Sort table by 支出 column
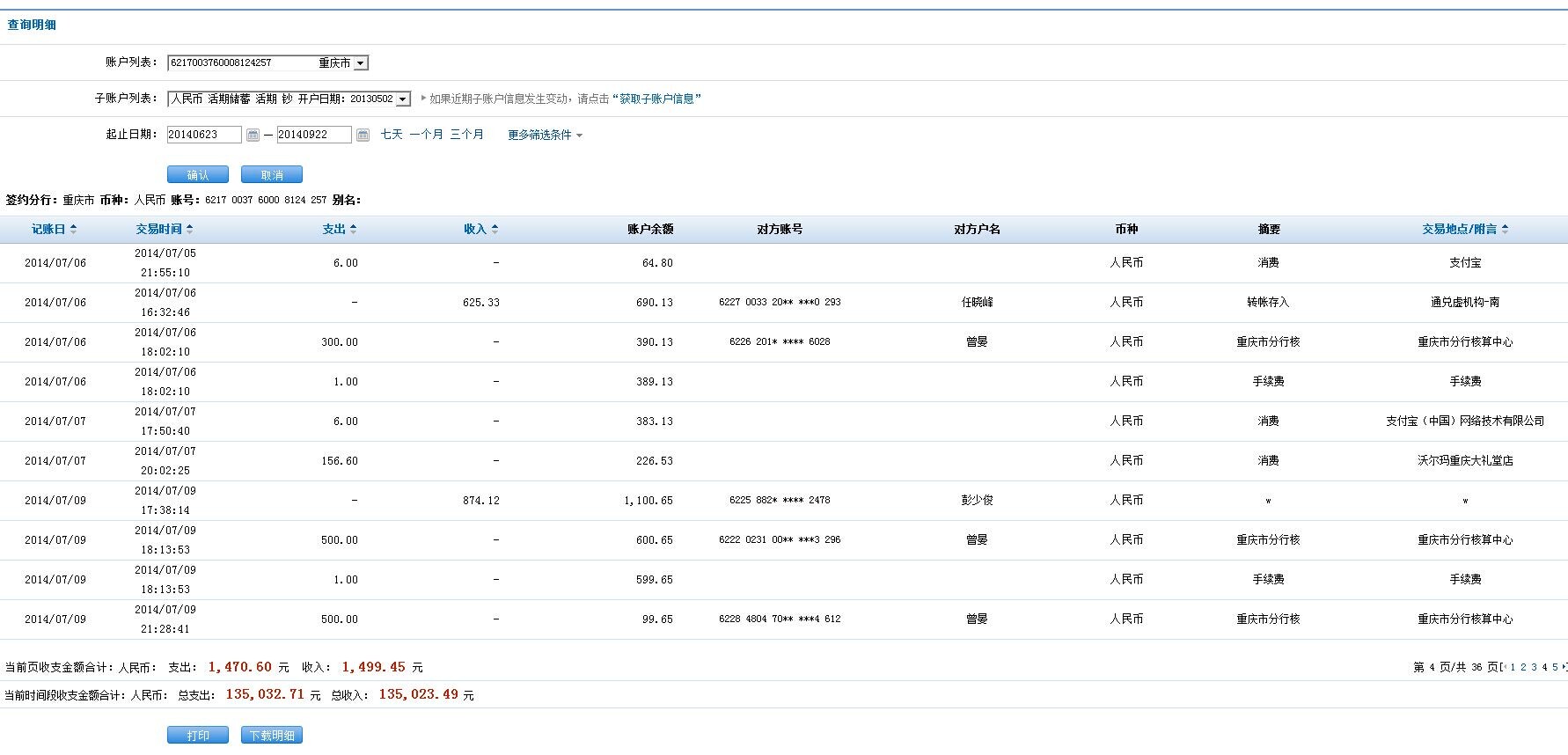The image size is (1568, 755). coord(340,229)
